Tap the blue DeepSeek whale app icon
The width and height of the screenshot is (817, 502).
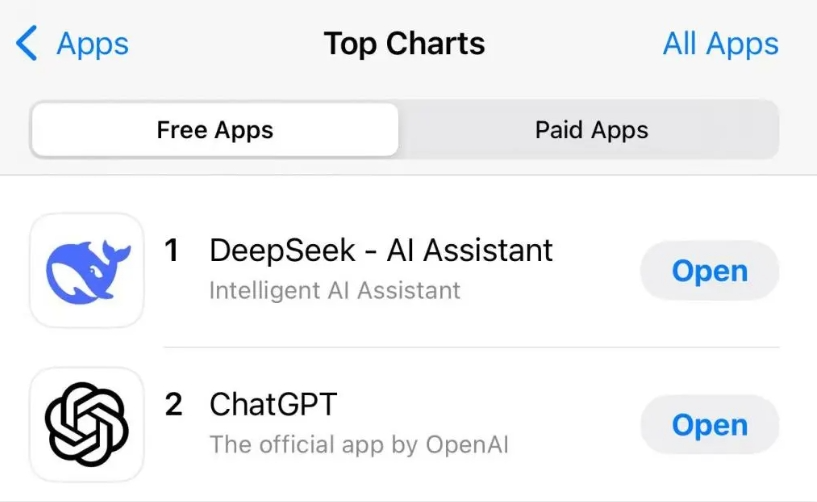tap(87, 270)
